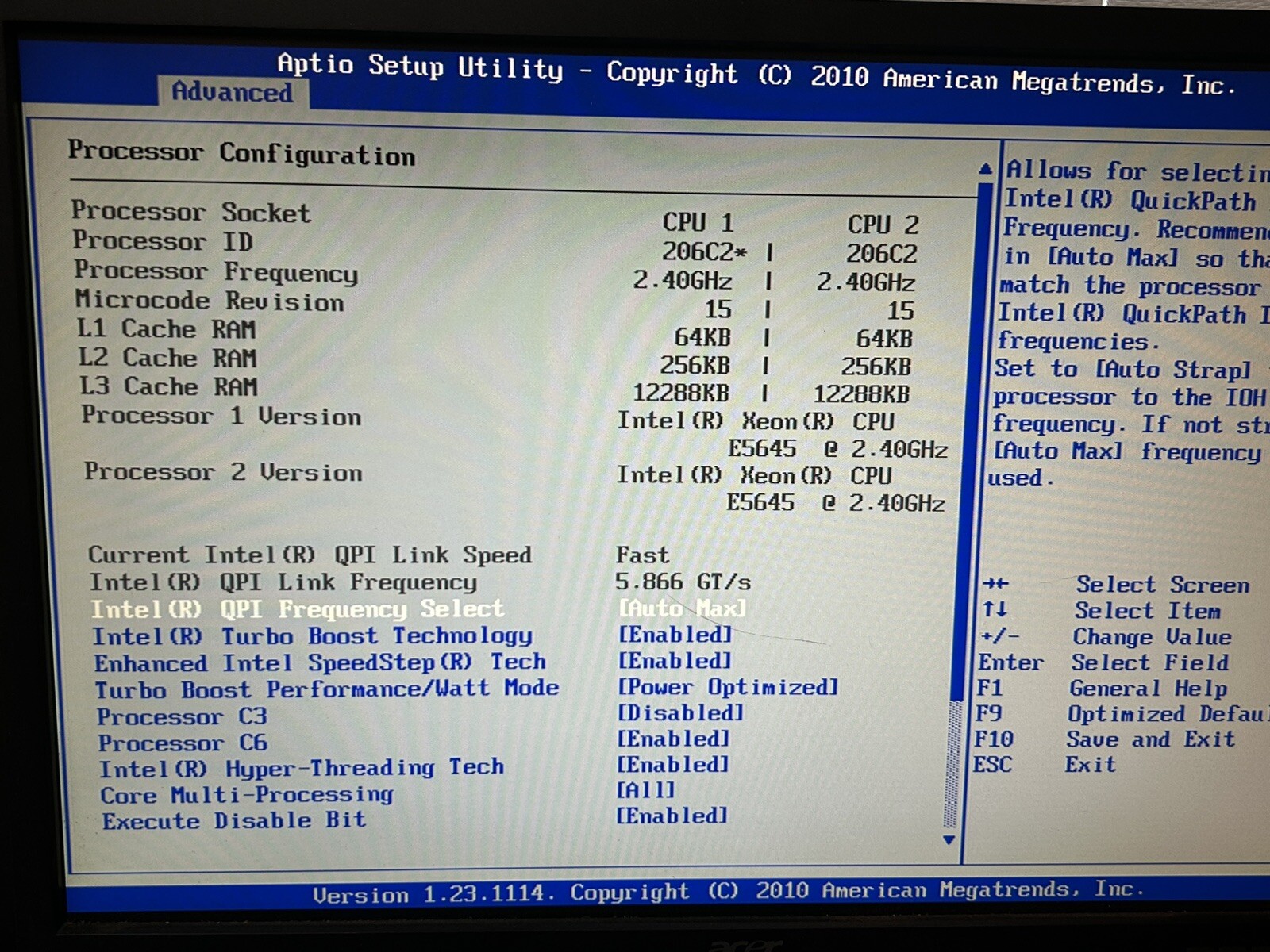Click the CPU 1 12288KB L3 cache value

[680, 393]
